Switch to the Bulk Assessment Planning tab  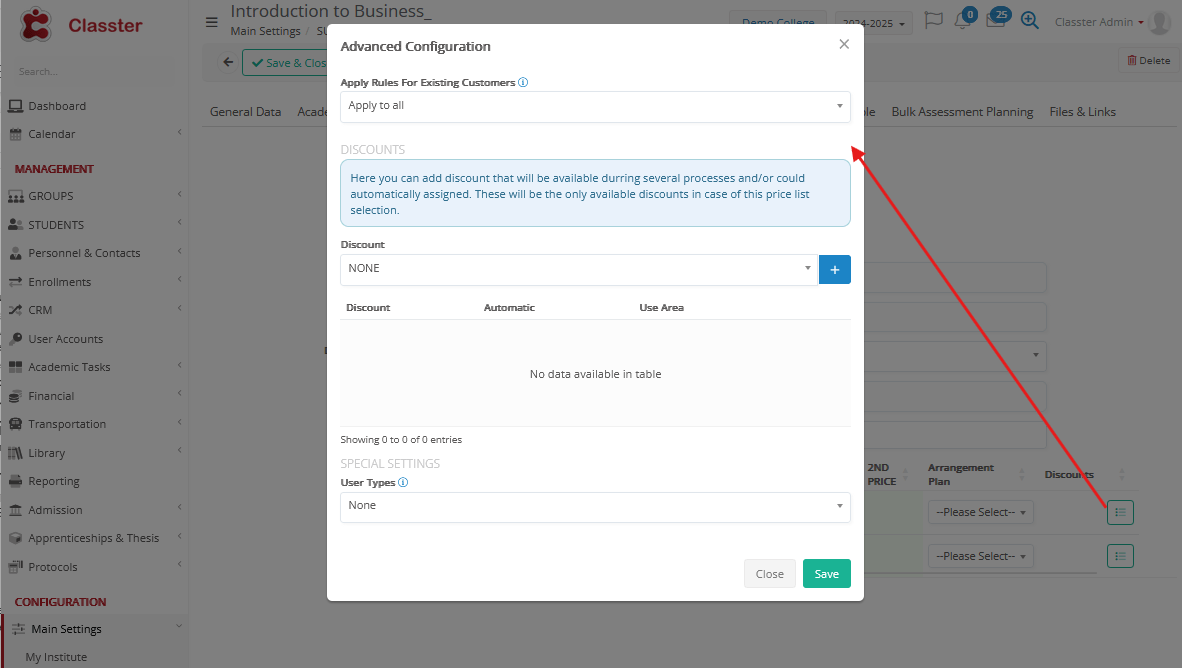[962, 112]
